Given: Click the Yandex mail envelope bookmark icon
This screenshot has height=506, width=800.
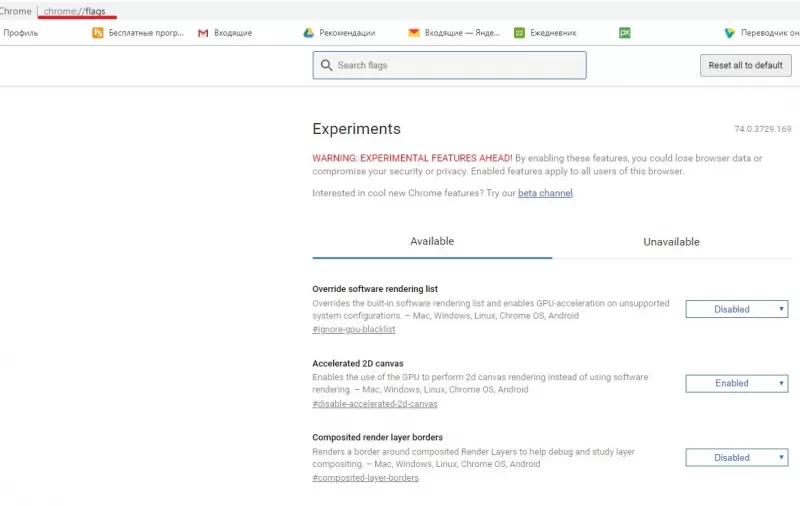Looking at the screenshot, I should pos(414,33).
